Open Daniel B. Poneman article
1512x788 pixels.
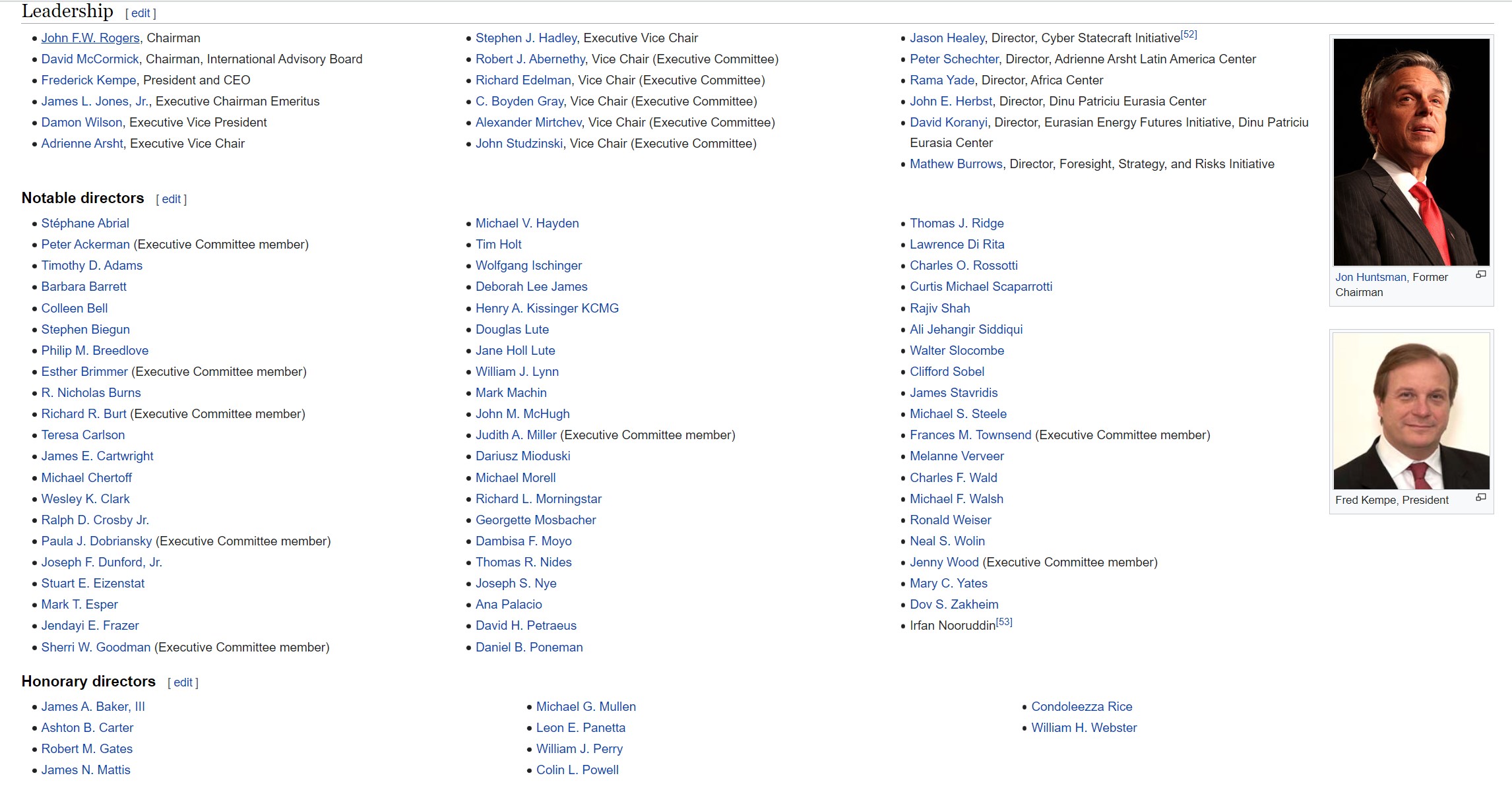[529, 648]
